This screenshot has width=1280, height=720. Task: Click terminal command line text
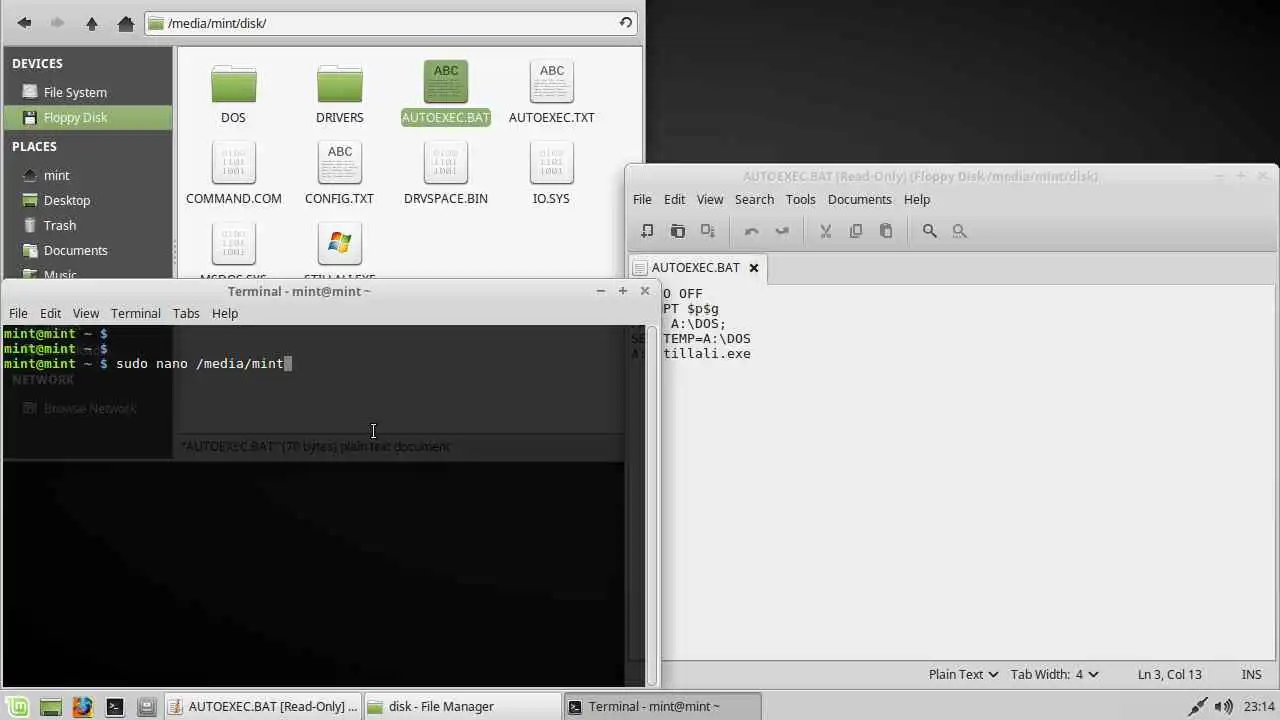(x=200, y=364)
